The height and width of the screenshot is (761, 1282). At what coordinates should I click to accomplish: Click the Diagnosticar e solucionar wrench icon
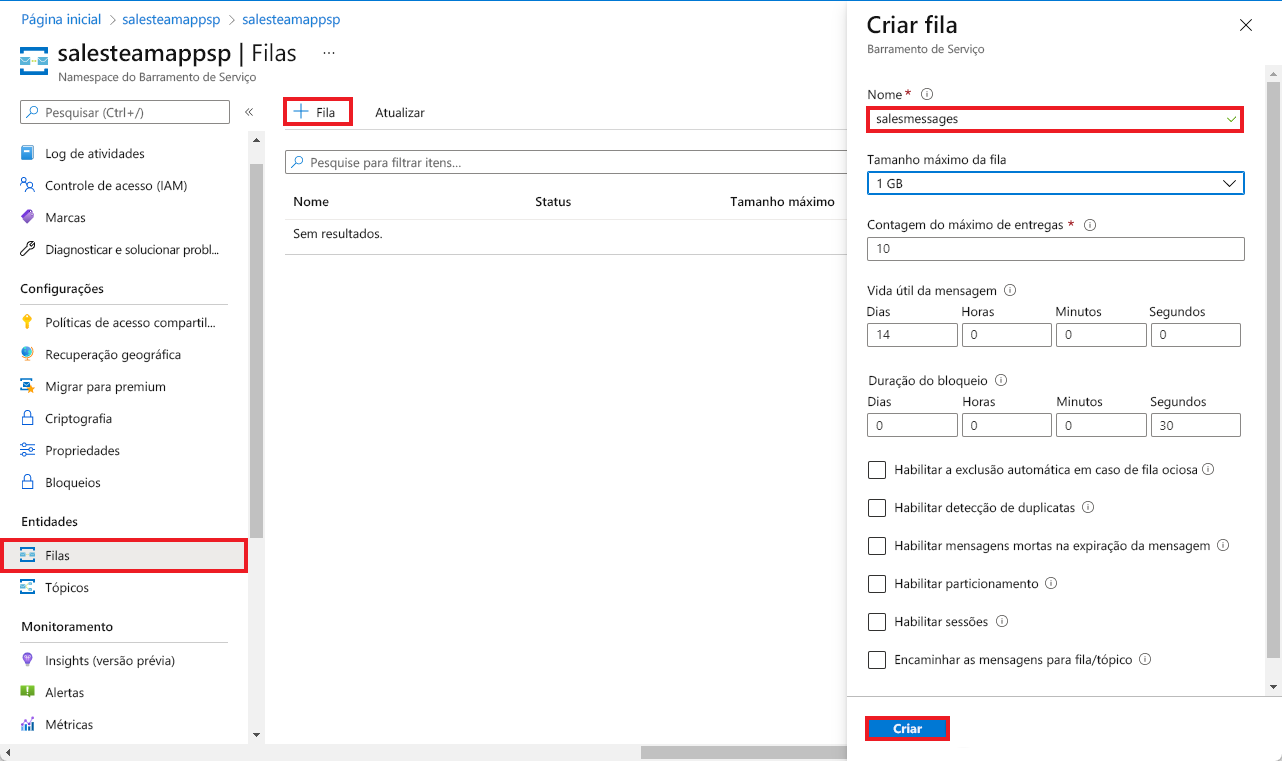click(x=28, y=249)
